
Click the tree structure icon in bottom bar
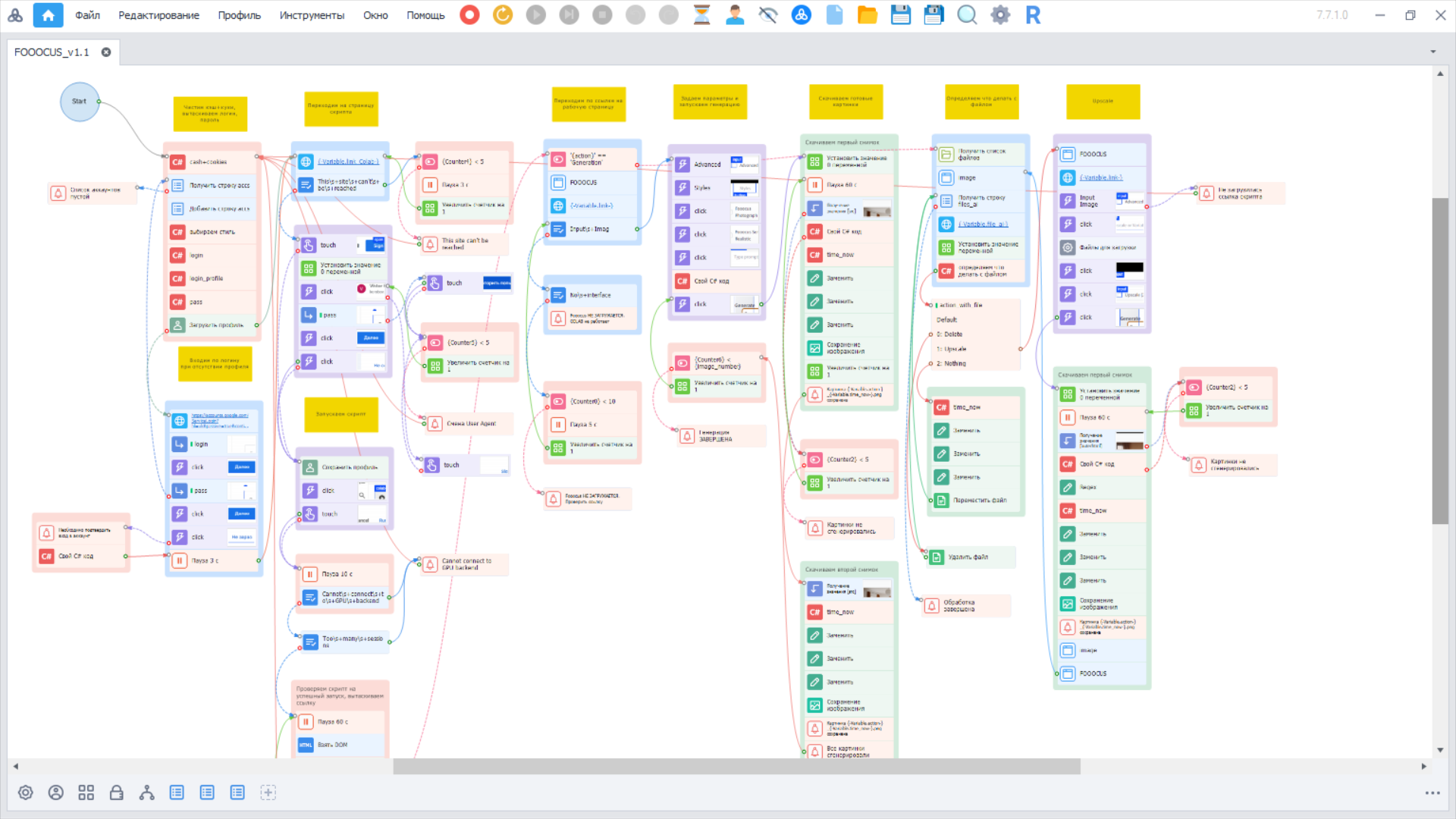click(x=146, y=792)
